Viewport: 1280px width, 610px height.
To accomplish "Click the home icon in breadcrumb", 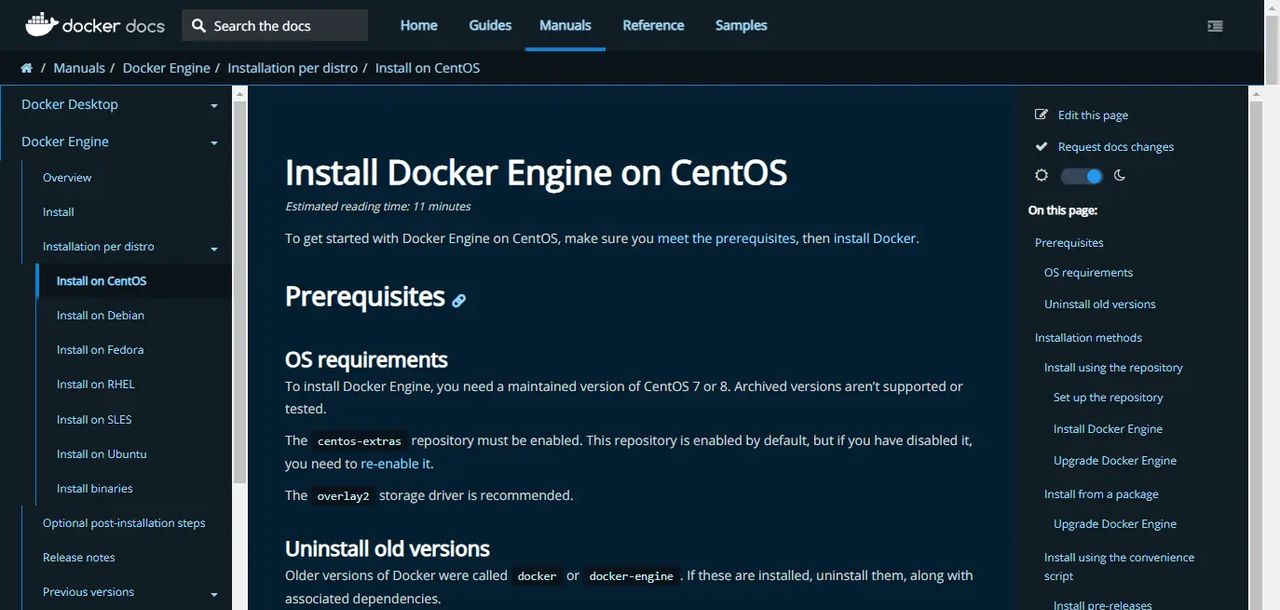I will point(27,68).
